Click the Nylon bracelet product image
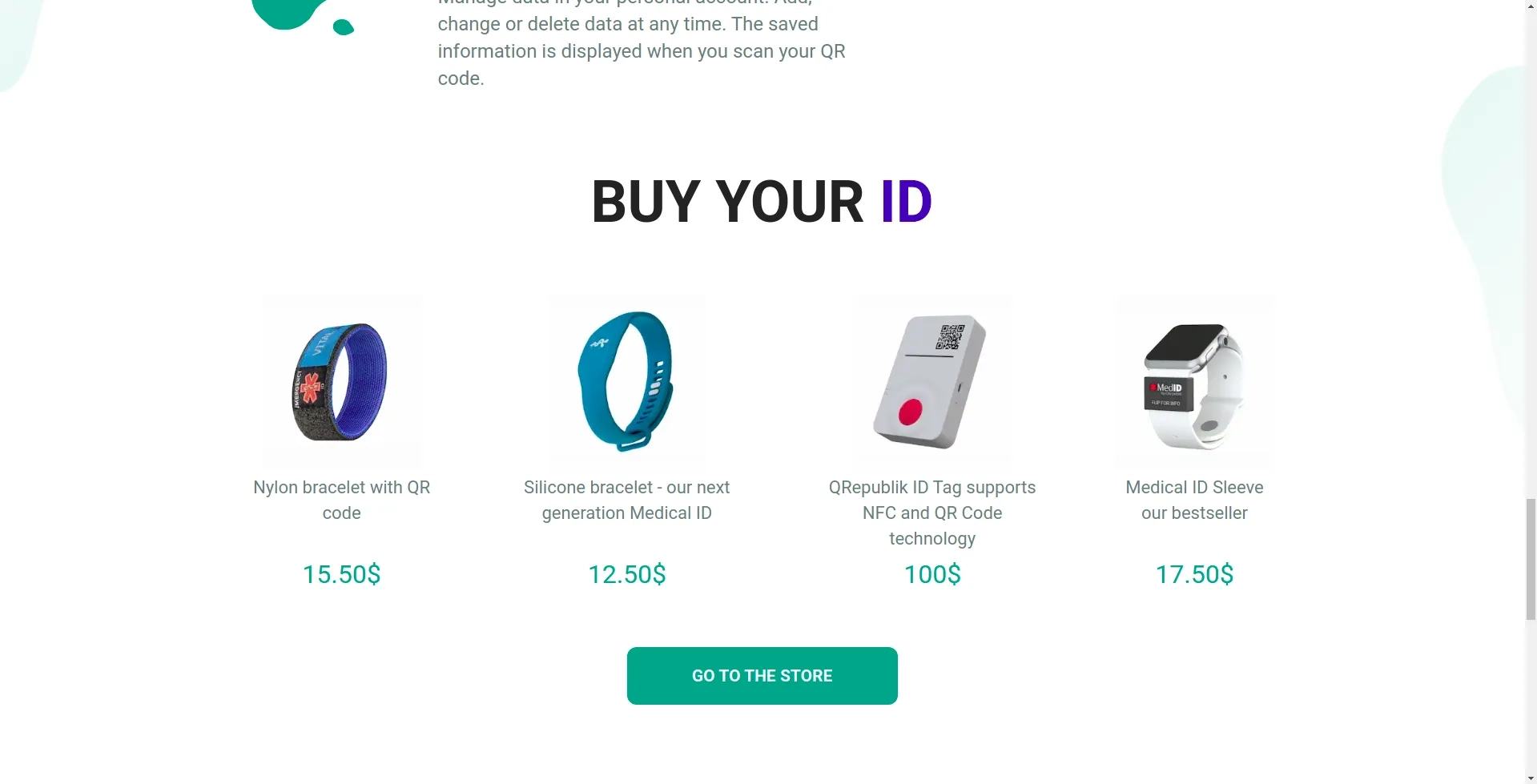Viewport: 1537px width, 784px height. [x=342, y=381]
